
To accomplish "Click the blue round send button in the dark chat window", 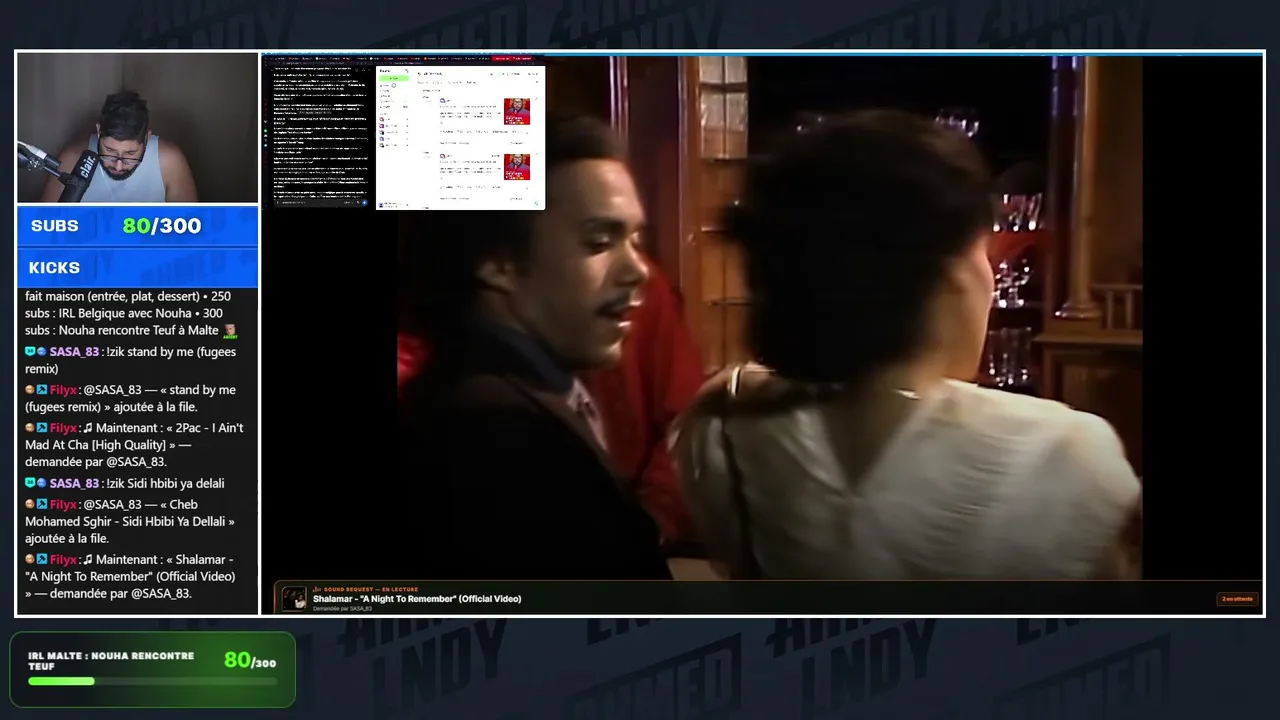I will tap(365, 203).
